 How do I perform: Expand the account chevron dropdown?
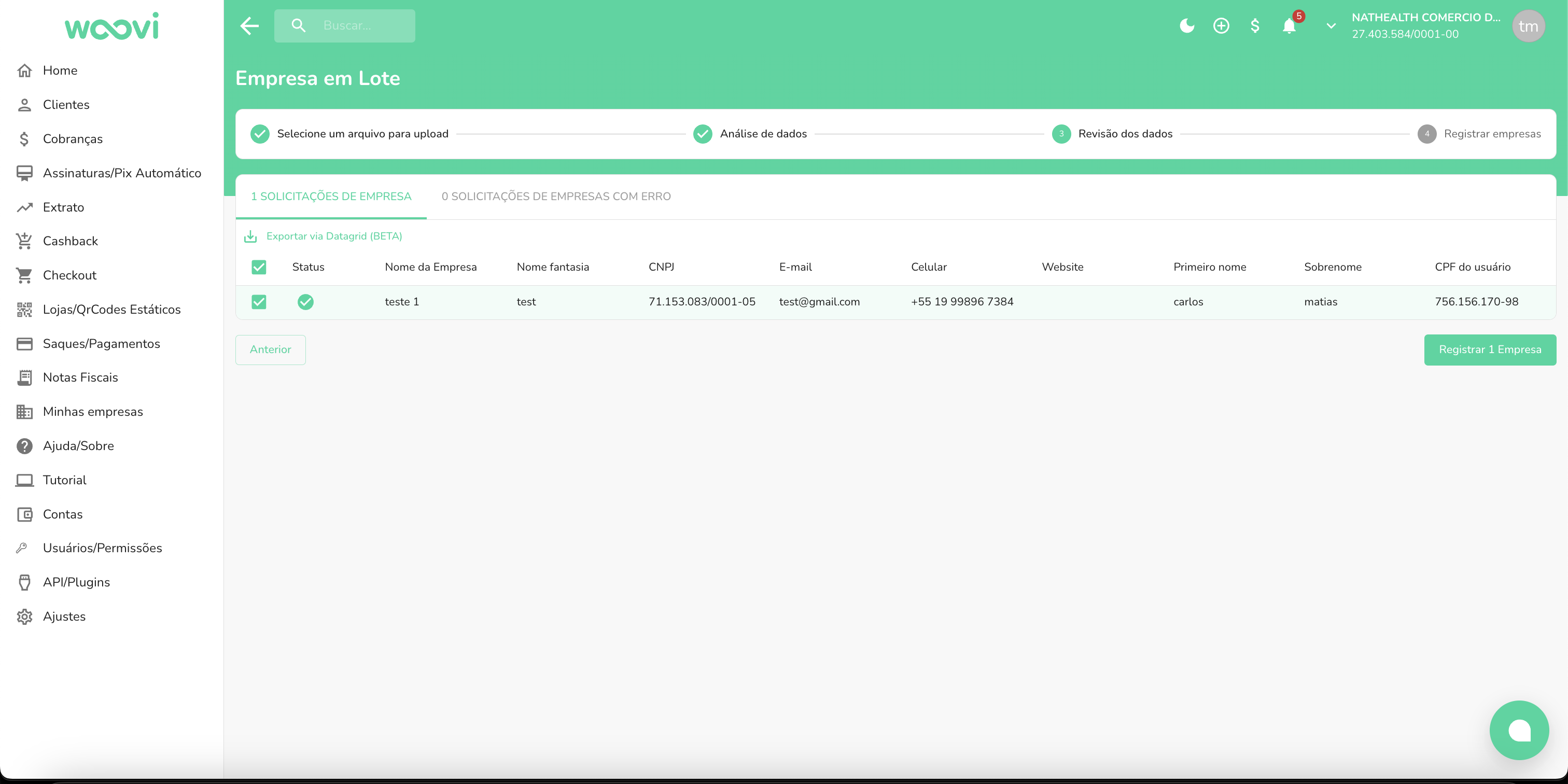(x=1331, y=25)
